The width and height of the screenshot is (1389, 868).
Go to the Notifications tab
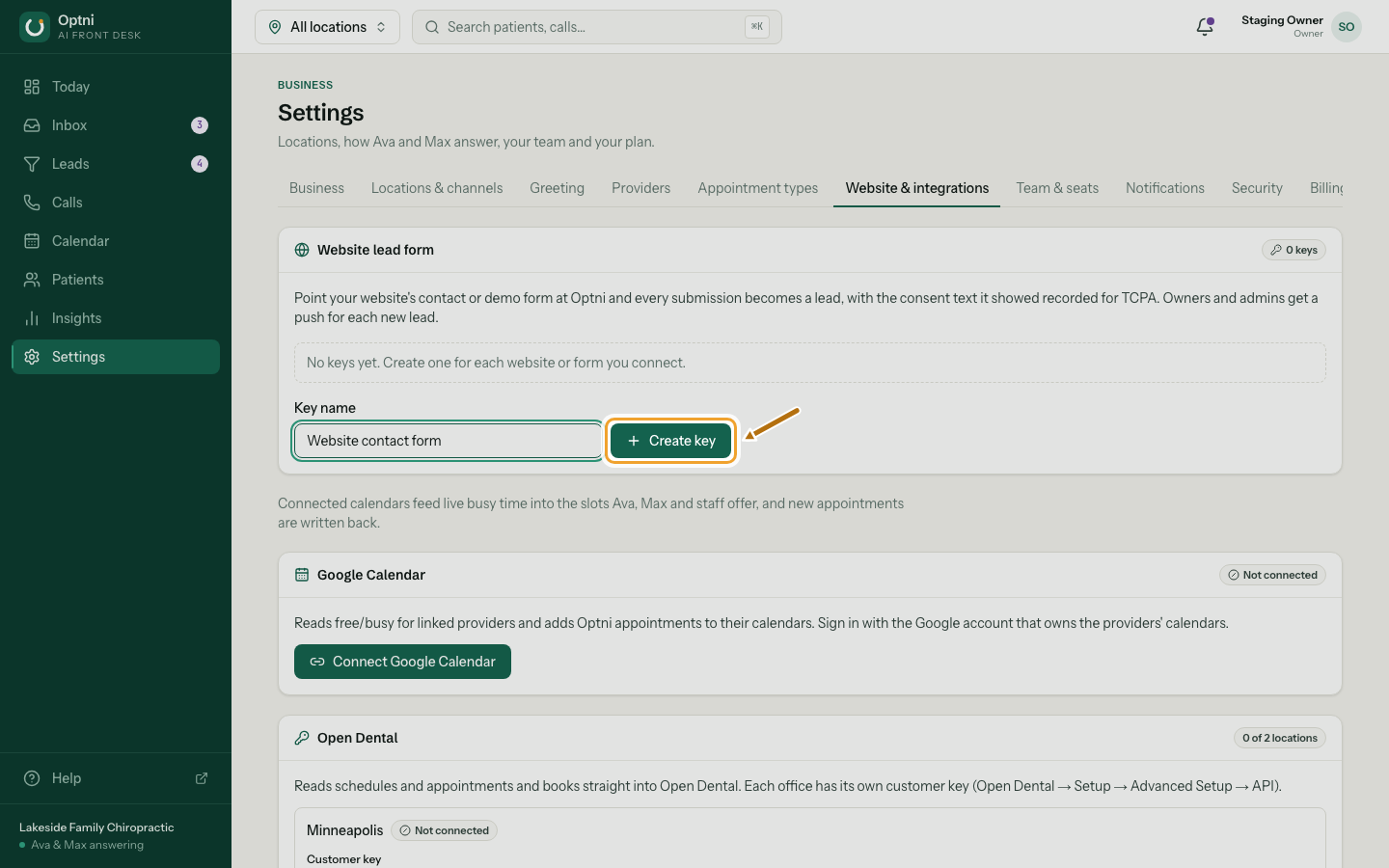[x=1165, y=188]
